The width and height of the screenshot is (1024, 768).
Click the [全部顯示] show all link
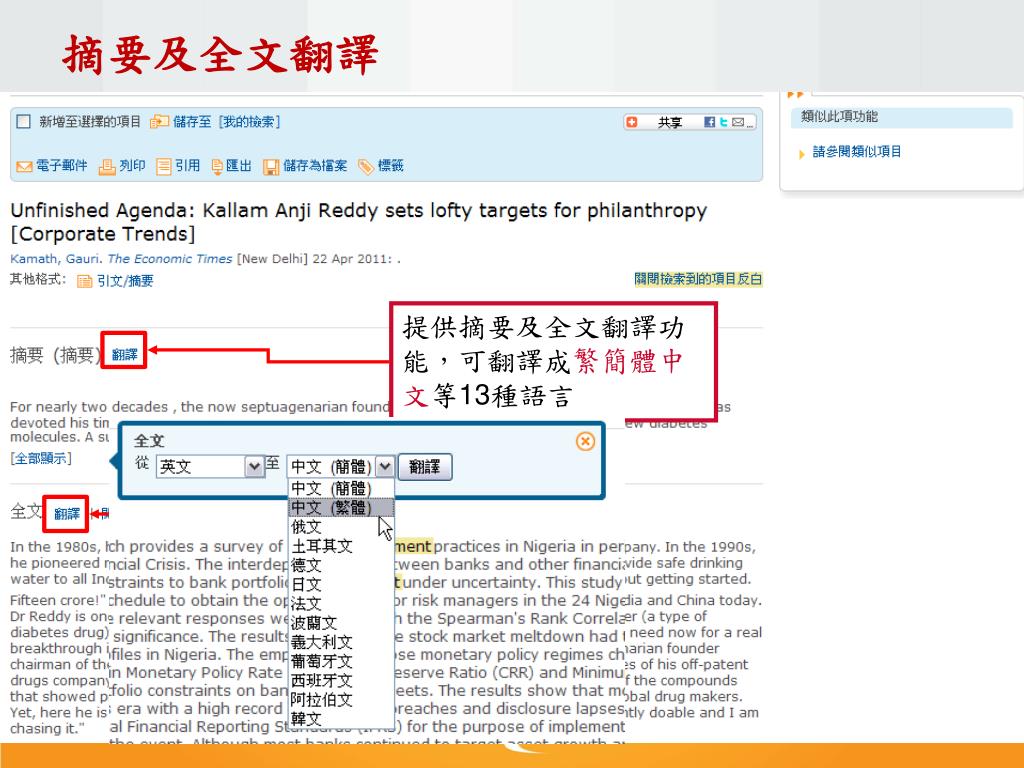coord(40,458)
